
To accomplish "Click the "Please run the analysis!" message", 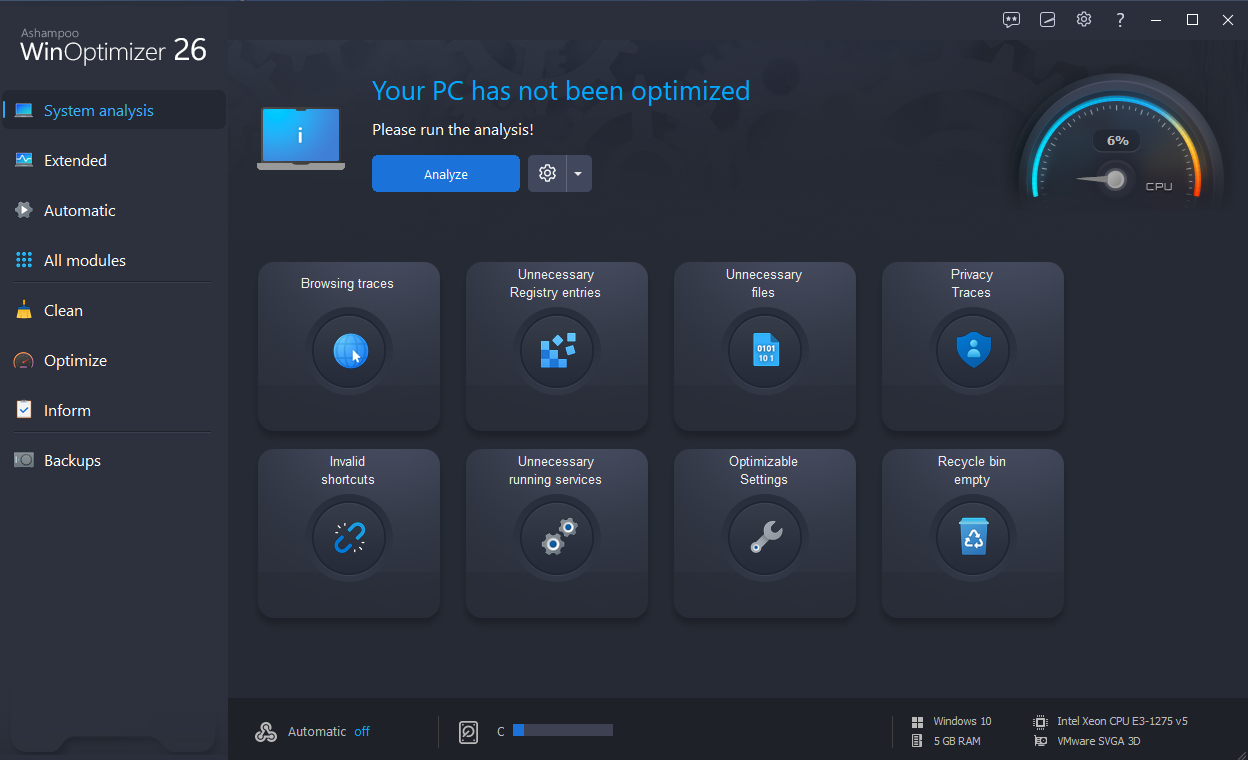I will coord(453,130).
